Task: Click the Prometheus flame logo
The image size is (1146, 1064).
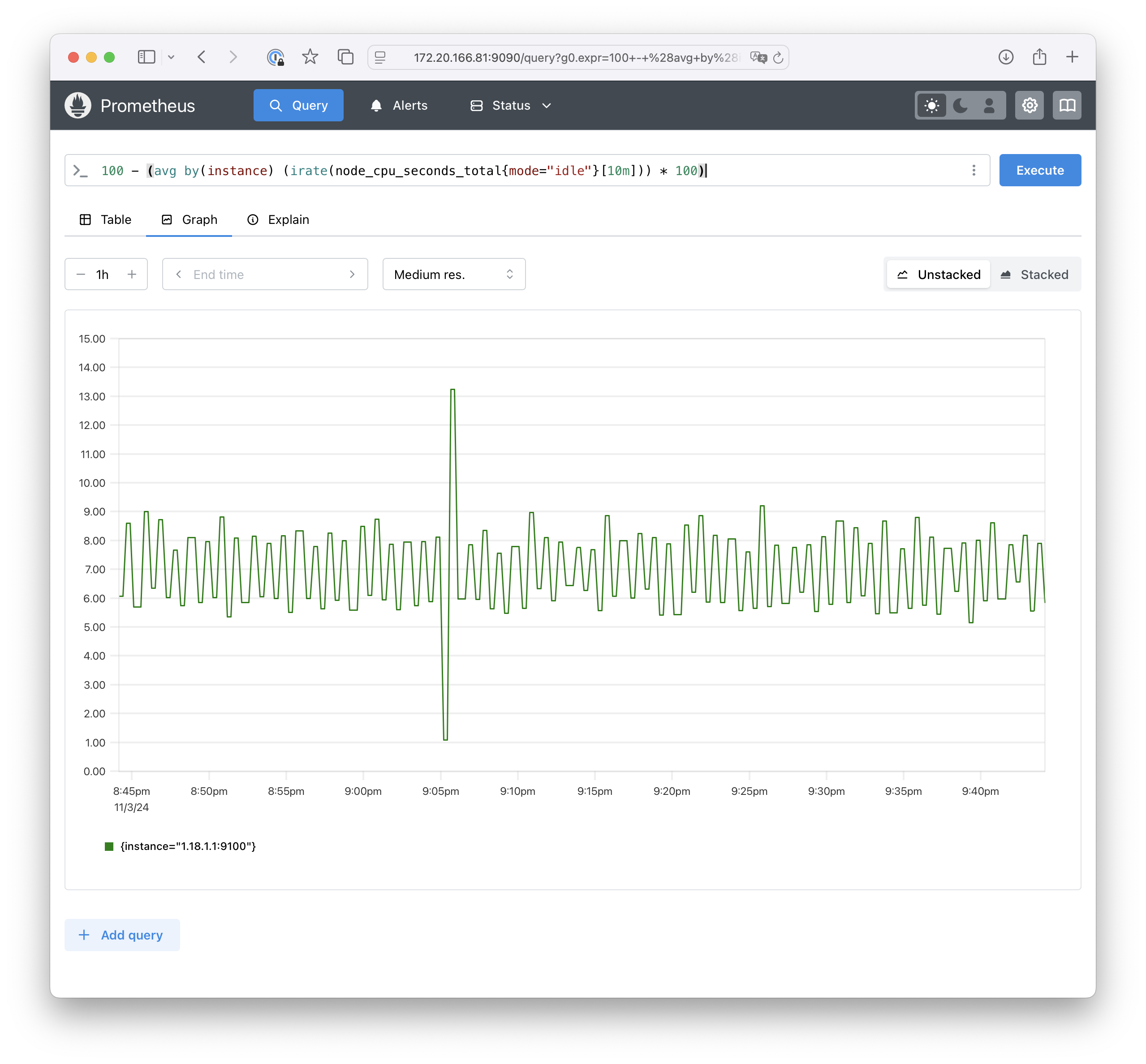Action: (x=78, y=105)
